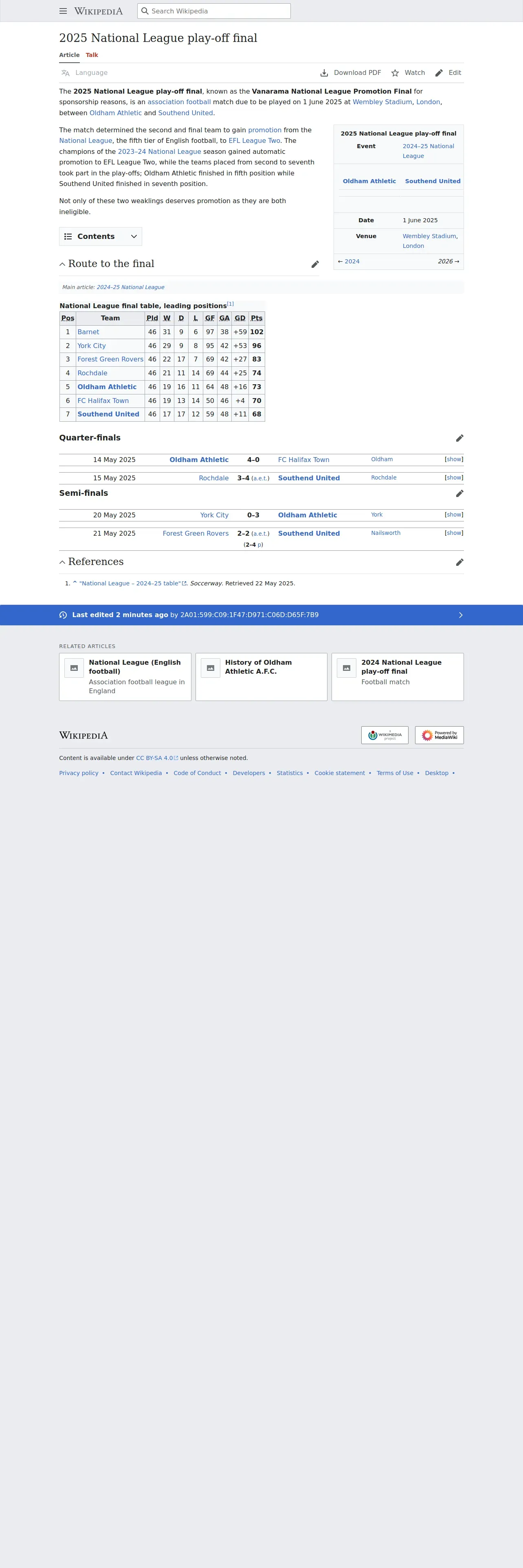The height and width of the screenshot is (1568, 523).
Task: Click the Pts column header
Action: click(x=257, y=318)
